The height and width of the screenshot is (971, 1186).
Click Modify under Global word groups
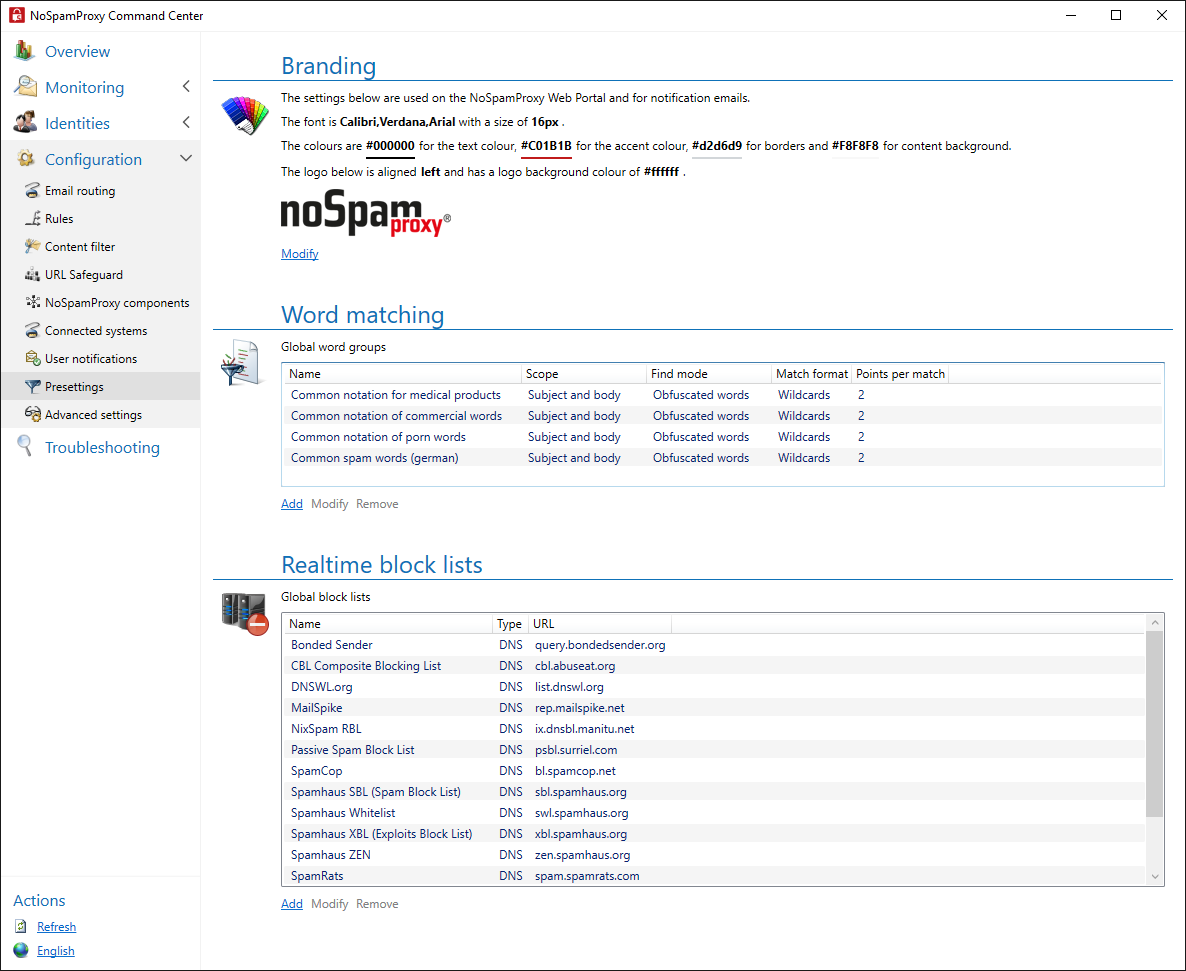[330, 504]
